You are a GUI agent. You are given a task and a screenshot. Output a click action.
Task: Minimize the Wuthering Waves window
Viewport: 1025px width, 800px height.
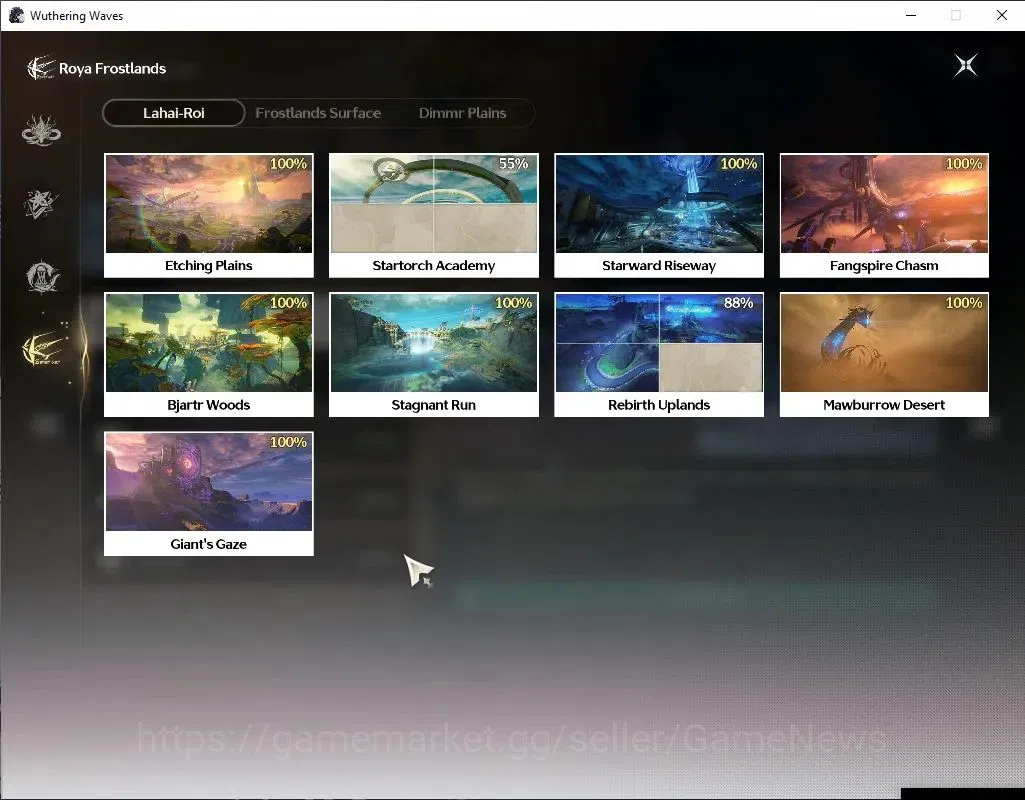pyautogui.click(x=911, y=15)
